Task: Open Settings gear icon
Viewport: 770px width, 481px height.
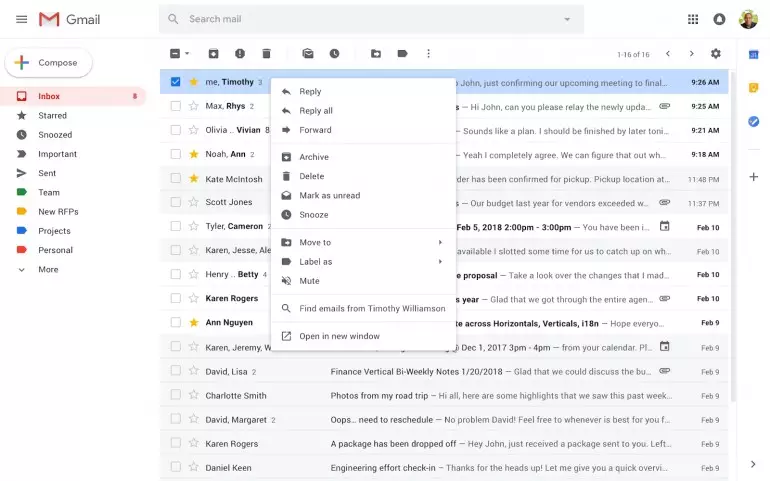Action: (715, 54)
